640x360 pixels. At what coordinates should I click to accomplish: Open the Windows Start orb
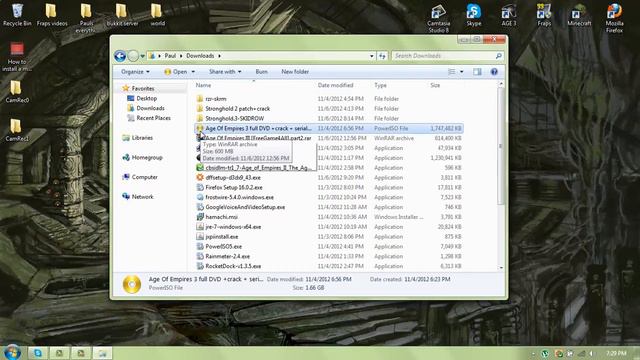point(12,352)
